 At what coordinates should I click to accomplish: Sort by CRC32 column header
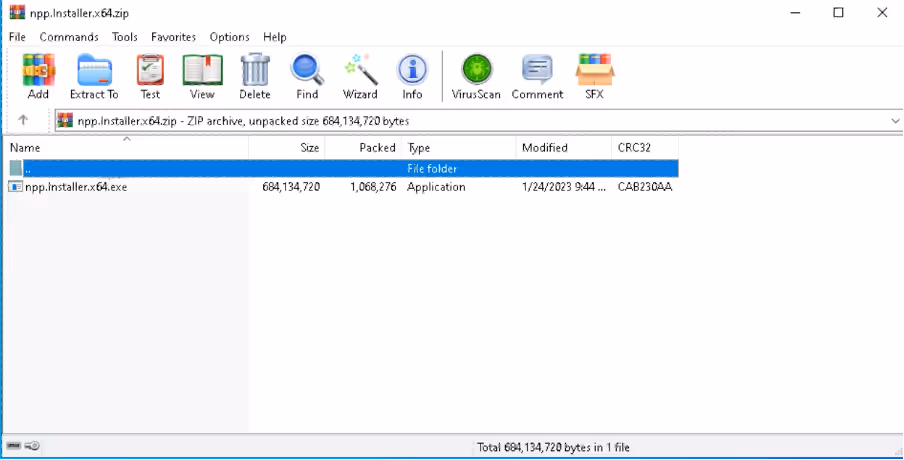point(645,148)
